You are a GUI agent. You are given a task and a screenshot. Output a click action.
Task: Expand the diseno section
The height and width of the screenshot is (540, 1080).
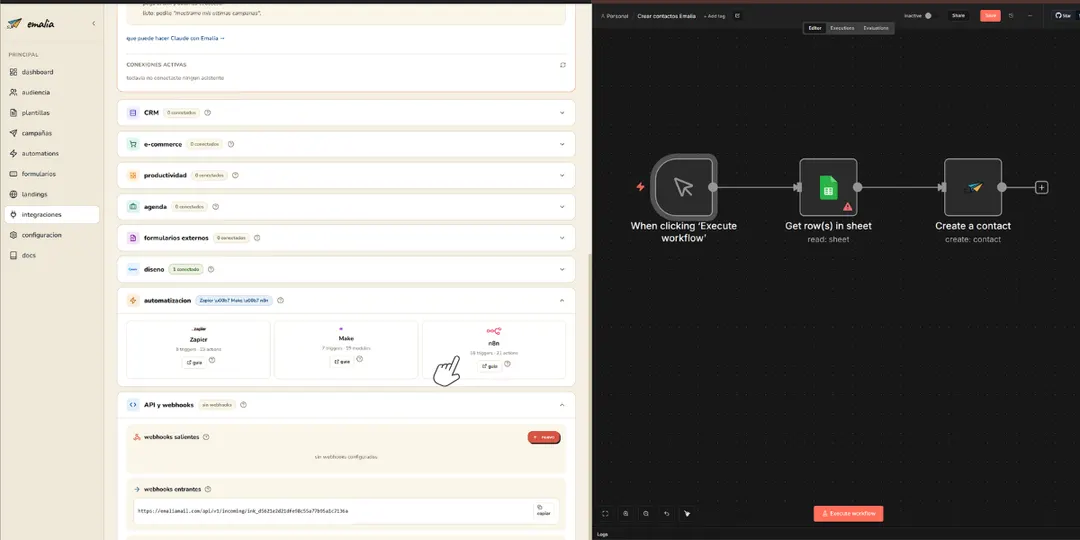click(x=562, y=269)
